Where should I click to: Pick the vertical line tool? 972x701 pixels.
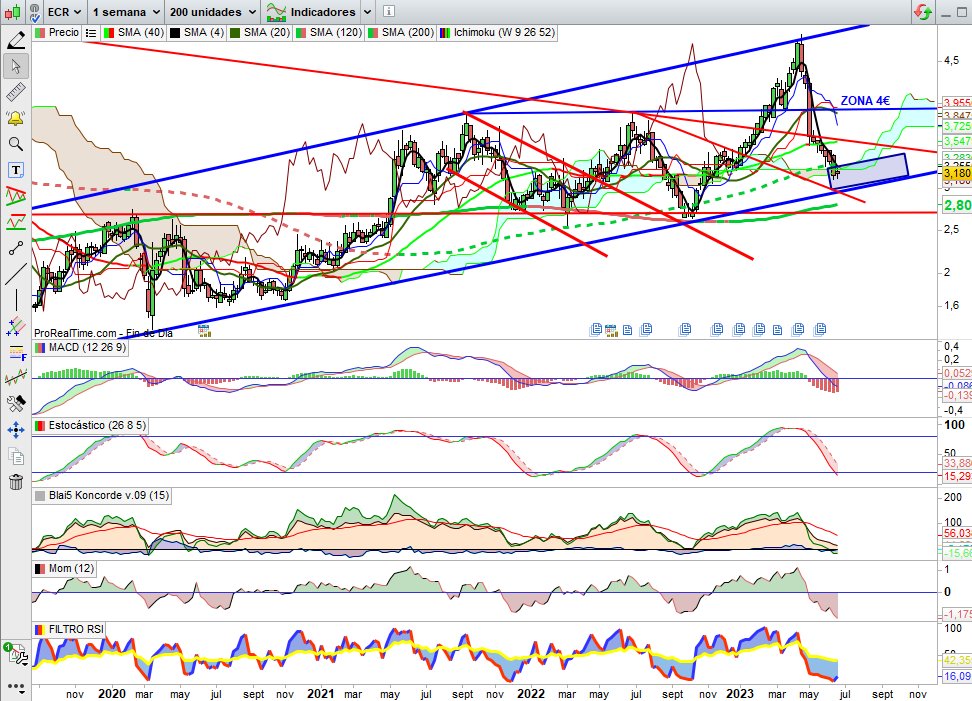(x=15, y=300)
